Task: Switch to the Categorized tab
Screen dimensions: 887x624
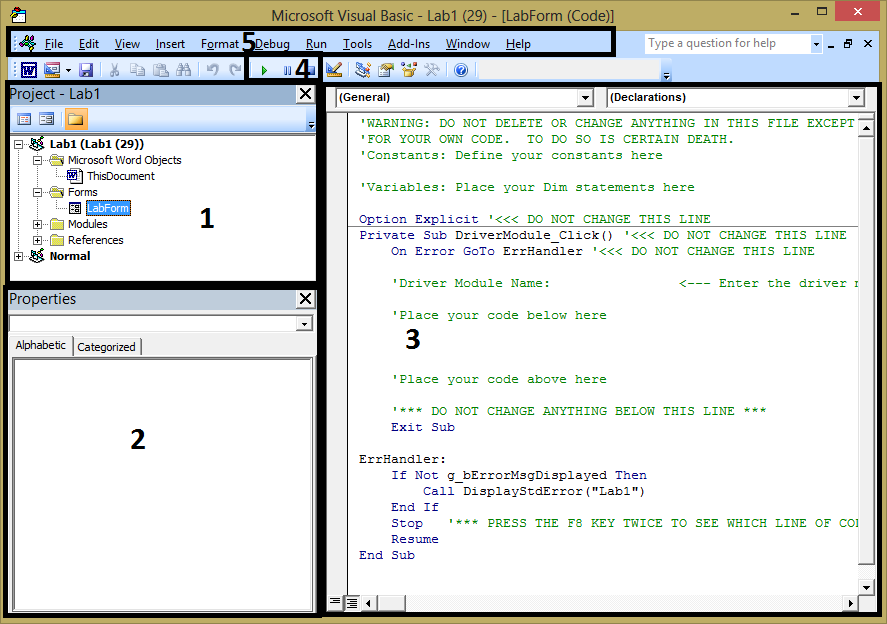Action: coord(106,347)
